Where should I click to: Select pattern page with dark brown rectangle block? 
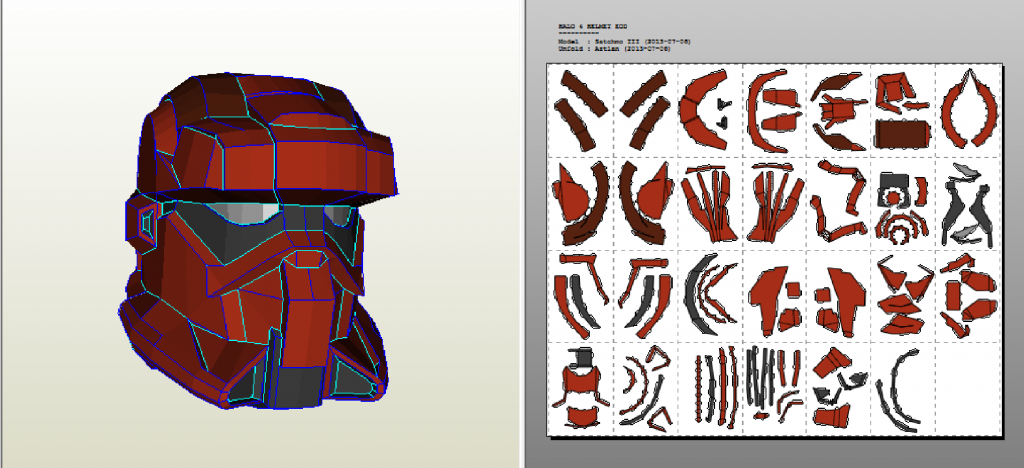click(903, 111)
